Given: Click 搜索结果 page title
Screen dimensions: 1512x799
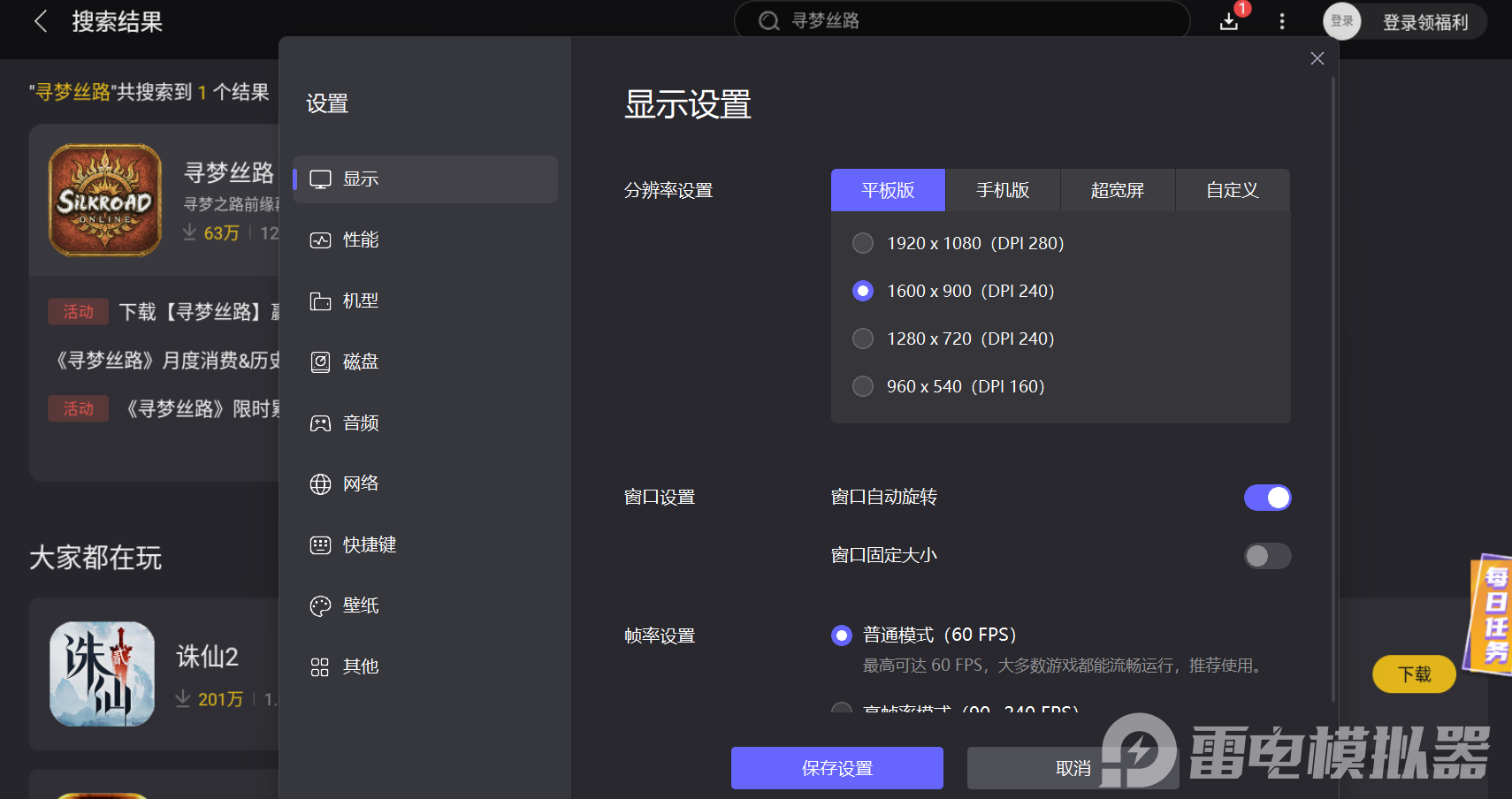Looking at the screenshot, I should (118, 22).
